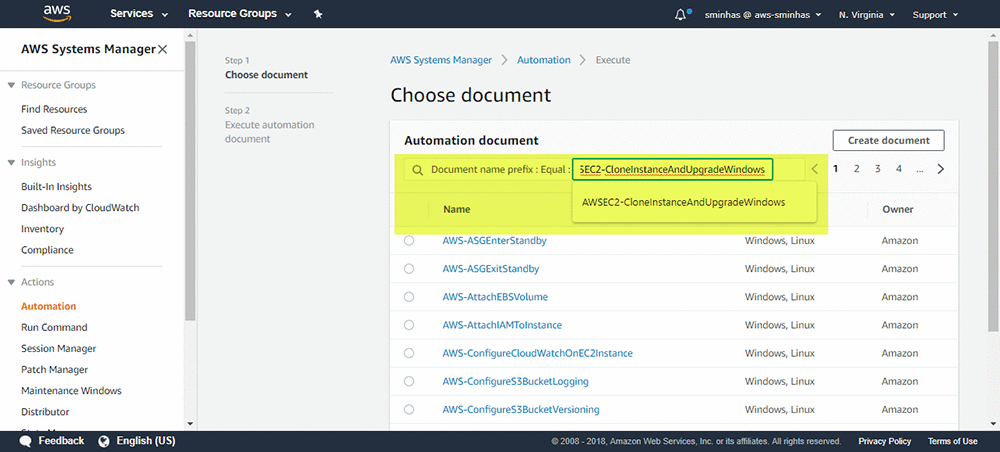Click the document name prefix search field
The image size is (1000, 452).
click(x=672, y=170)
